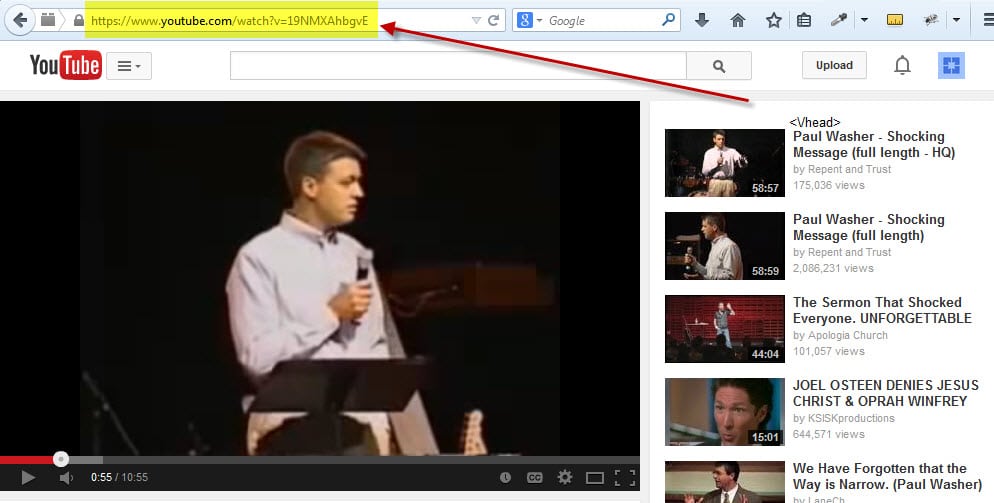
Task: Open the Google search engine selector dropdown
Action: pyautogui.click(x=529, y=20)
